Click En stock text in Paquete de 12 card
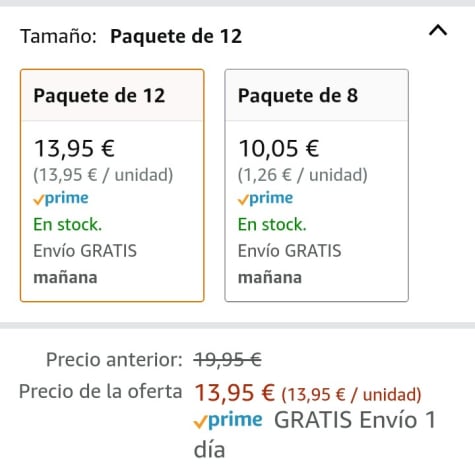The width and height of the screenshot is (475, 468). point(67,224)
